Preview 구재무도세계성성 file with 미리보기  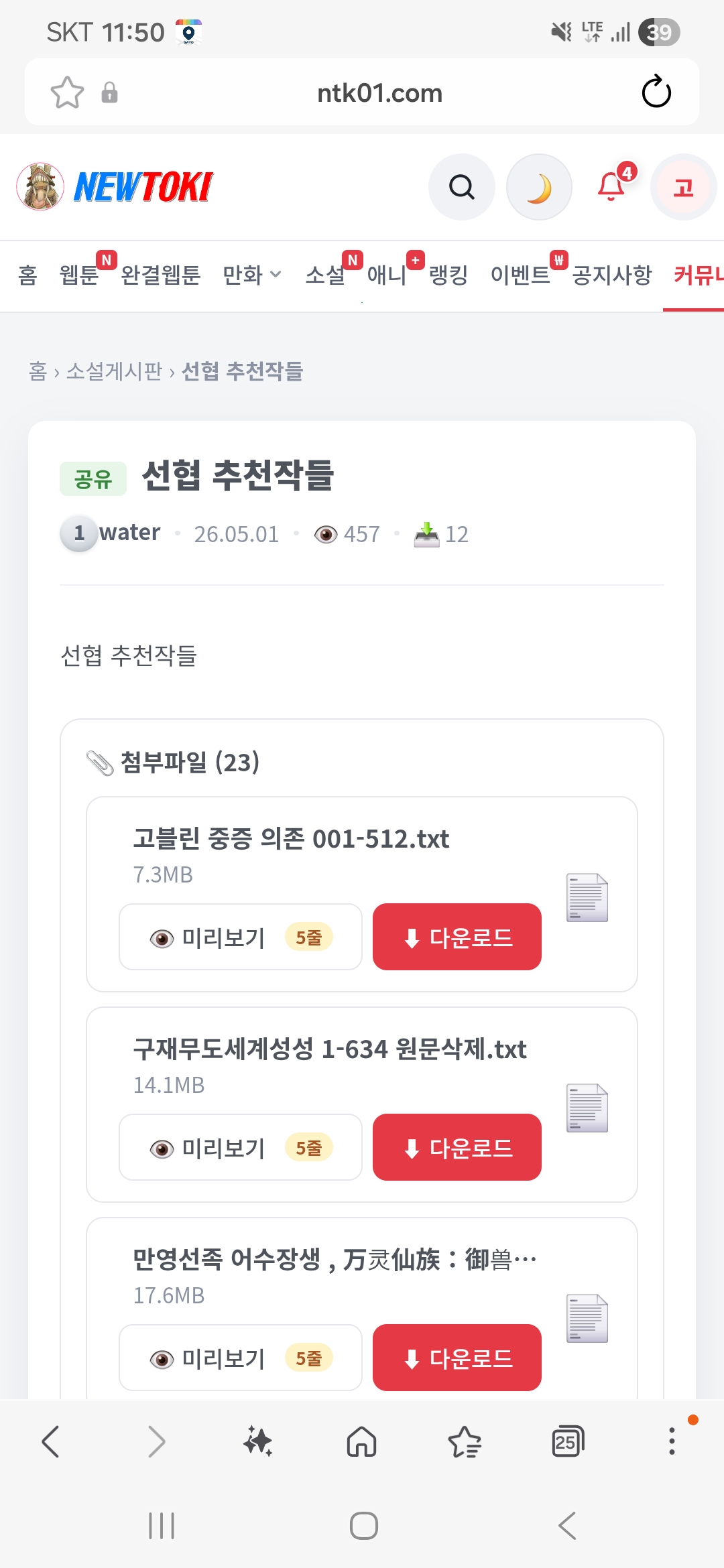241,1147
